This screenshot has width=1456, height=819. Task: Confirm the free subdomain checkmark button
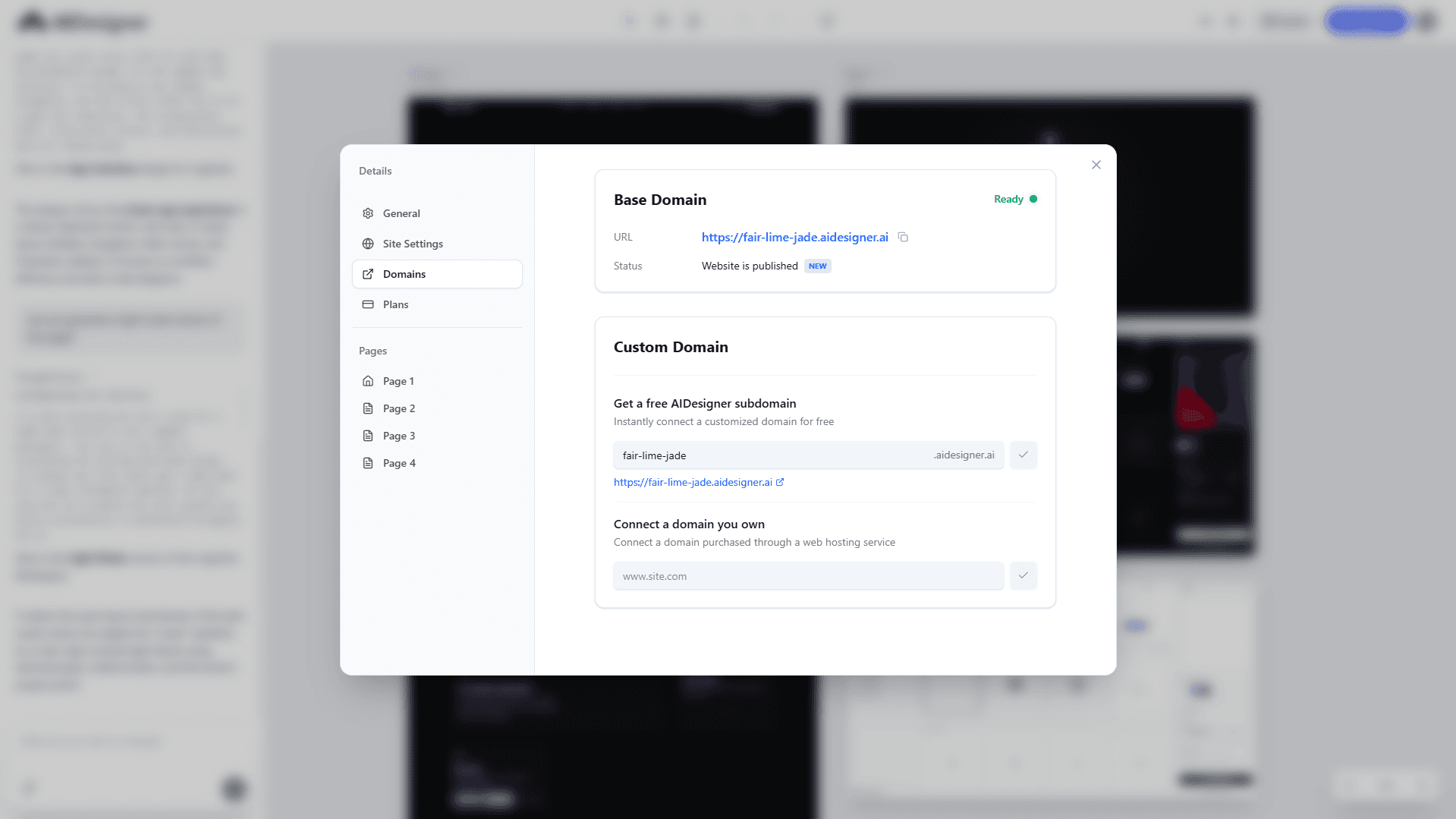(1023, 455)
